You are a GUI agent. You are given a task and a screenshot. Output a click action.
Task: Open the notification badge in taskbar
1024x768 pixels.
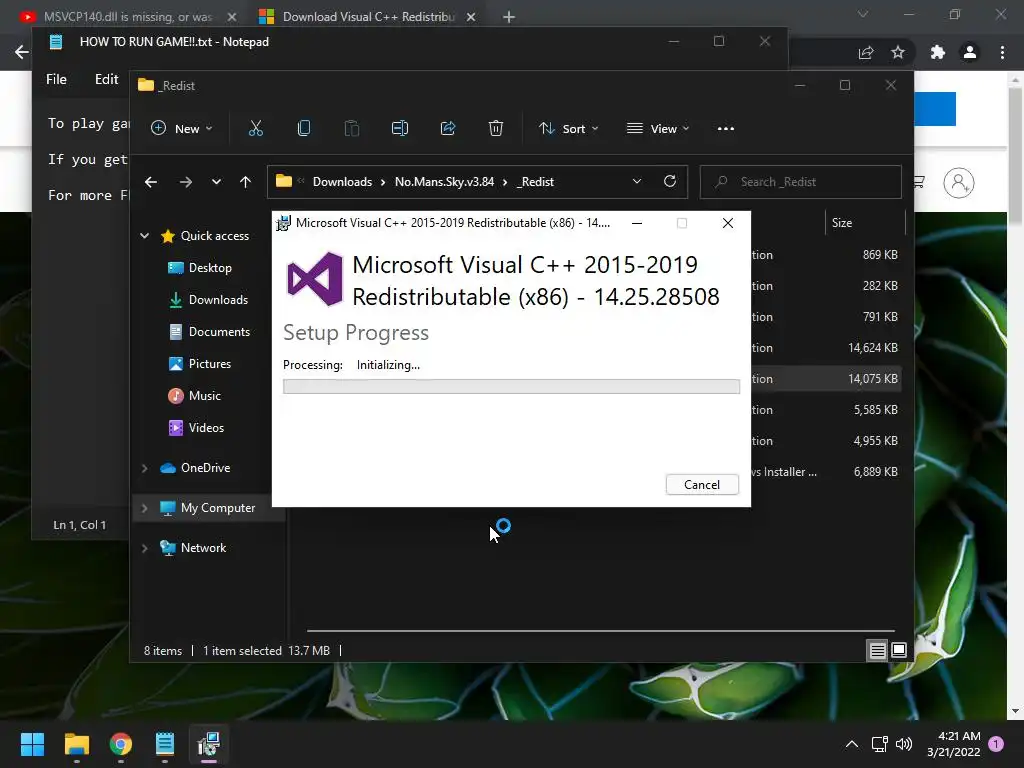coord(997,744)
